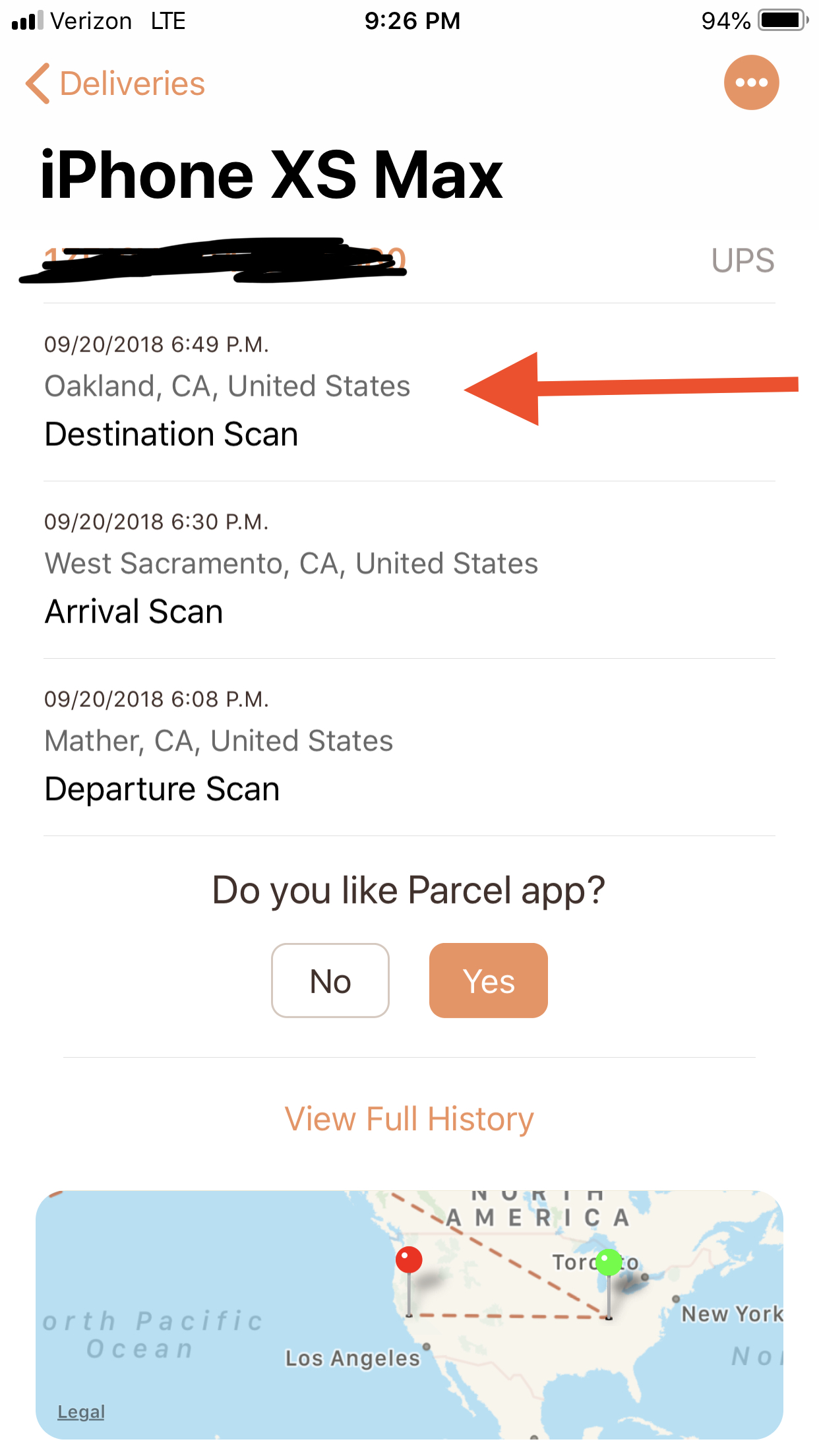Tap the cellular signal bars icon
819x1456 pixels.
(x=27, y=20)
